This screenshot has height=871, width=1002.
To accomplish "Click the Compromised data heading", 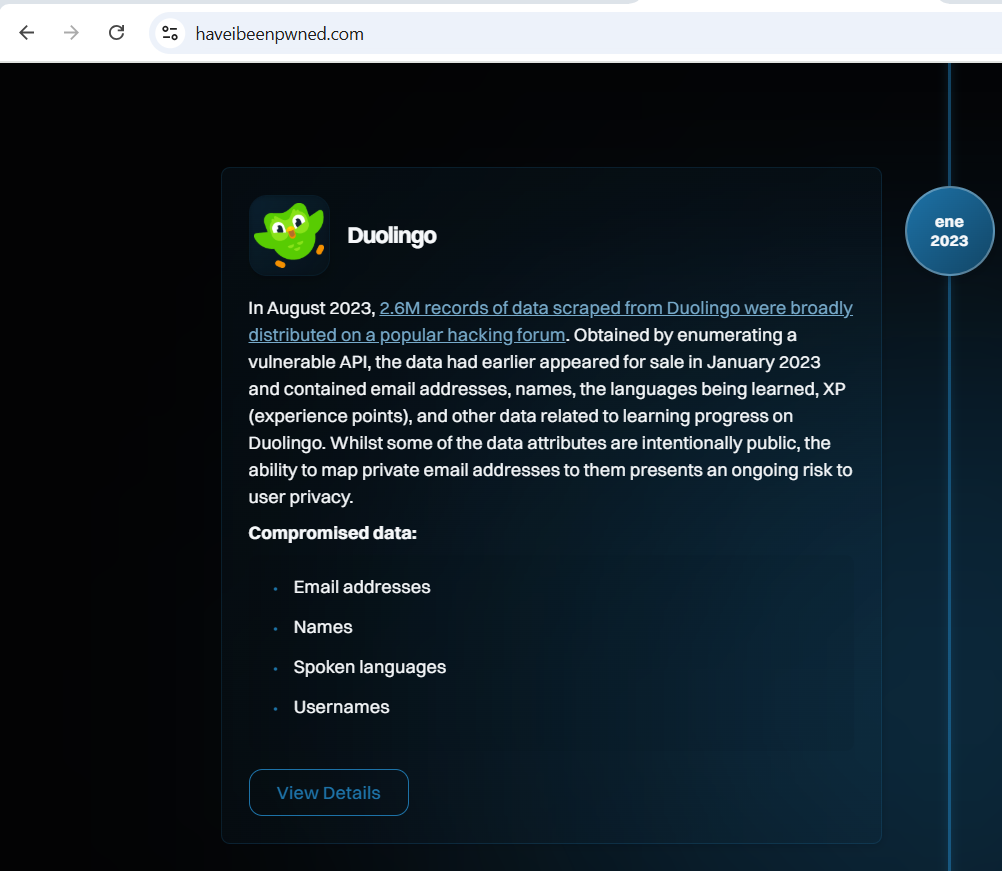I will [332, 533].
